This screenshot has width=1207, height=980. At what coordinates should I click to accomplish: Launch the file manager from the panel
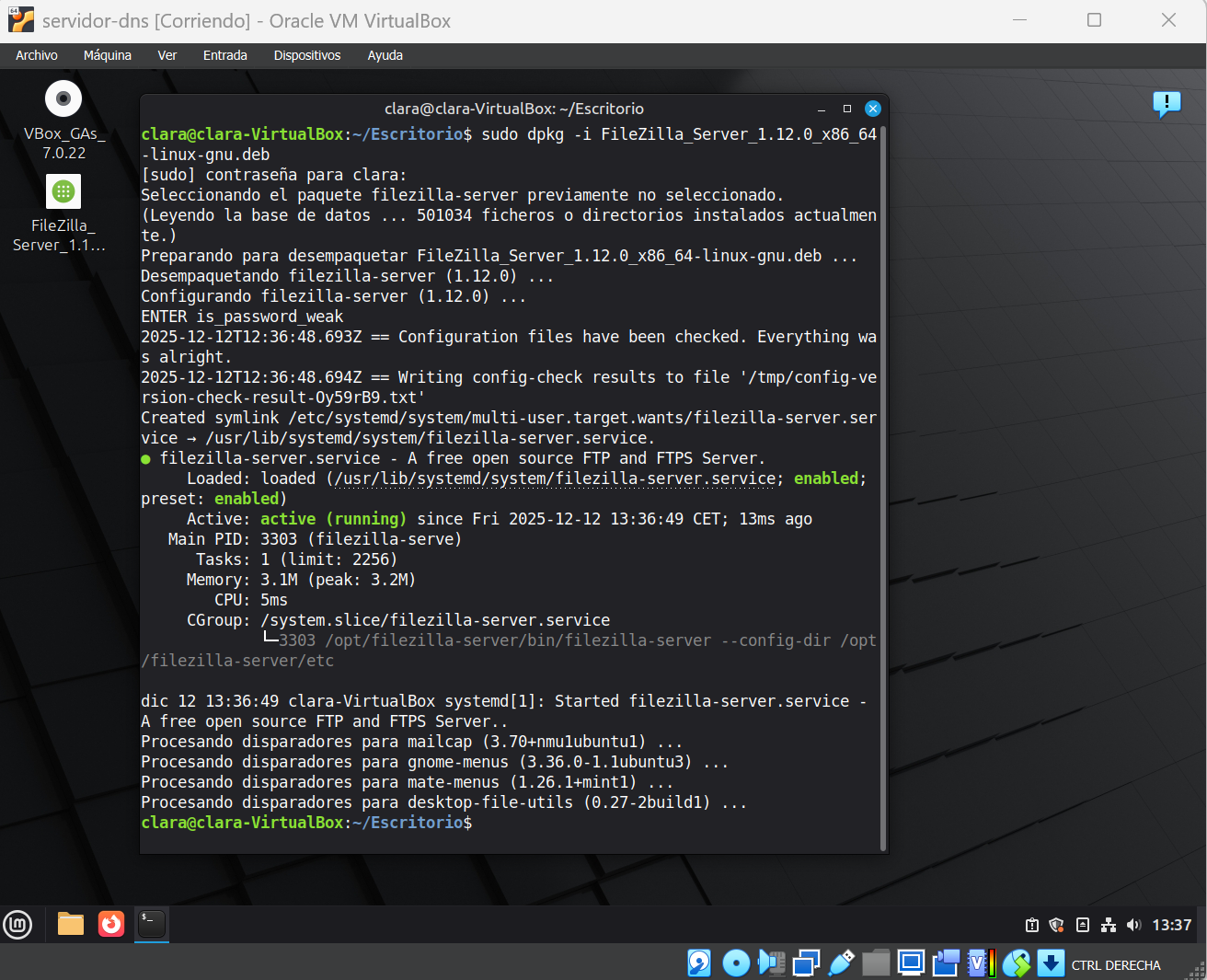(71, 924)
